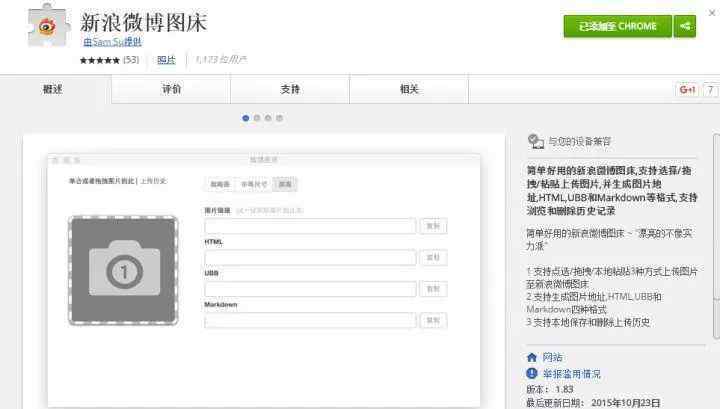Click the Sina Weibo extension logo icon
The width and height of the screenshot is (720, 409).
coord(49,28)
